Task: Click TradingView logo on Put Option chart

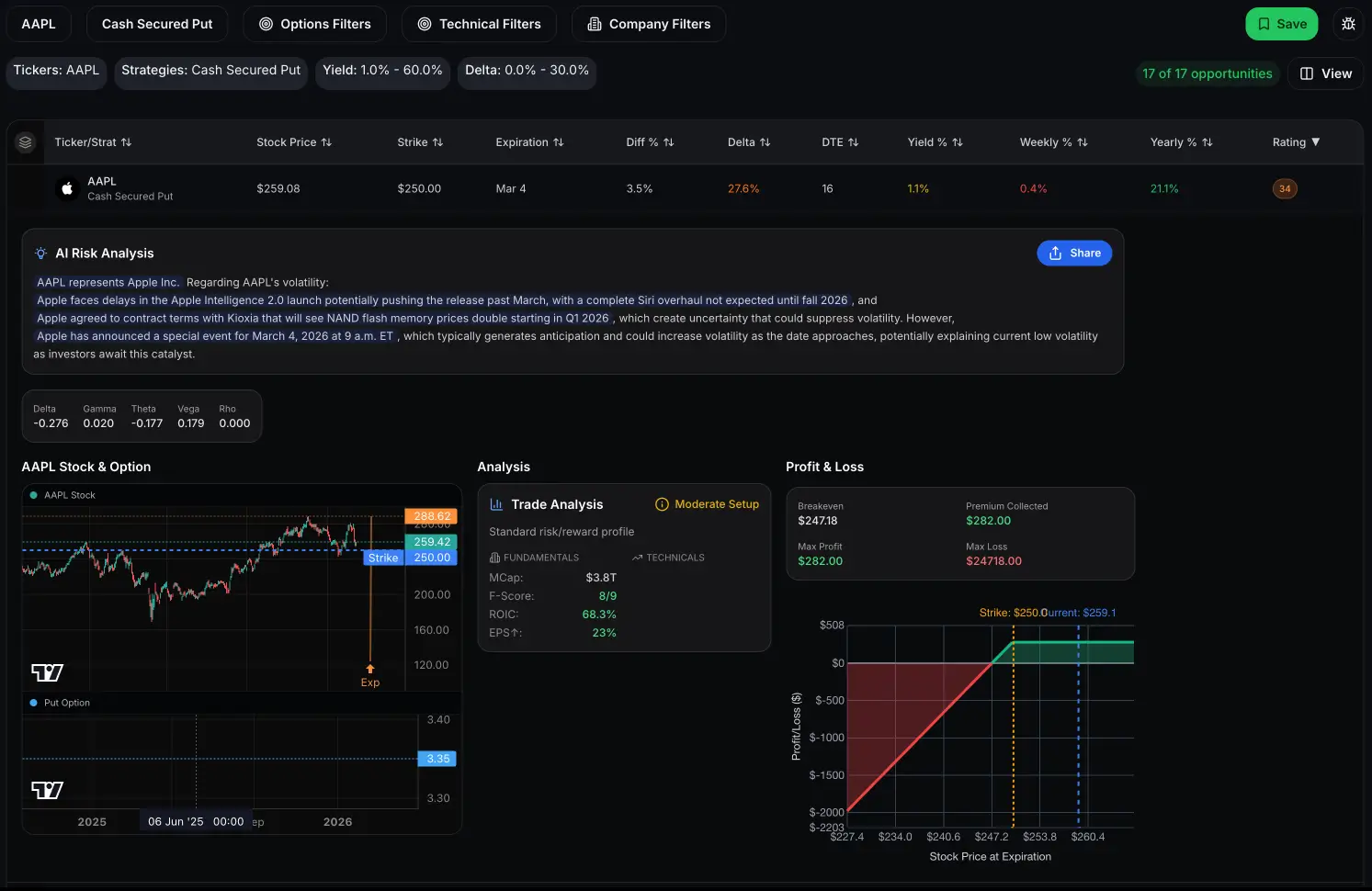Action: (48, 790)
